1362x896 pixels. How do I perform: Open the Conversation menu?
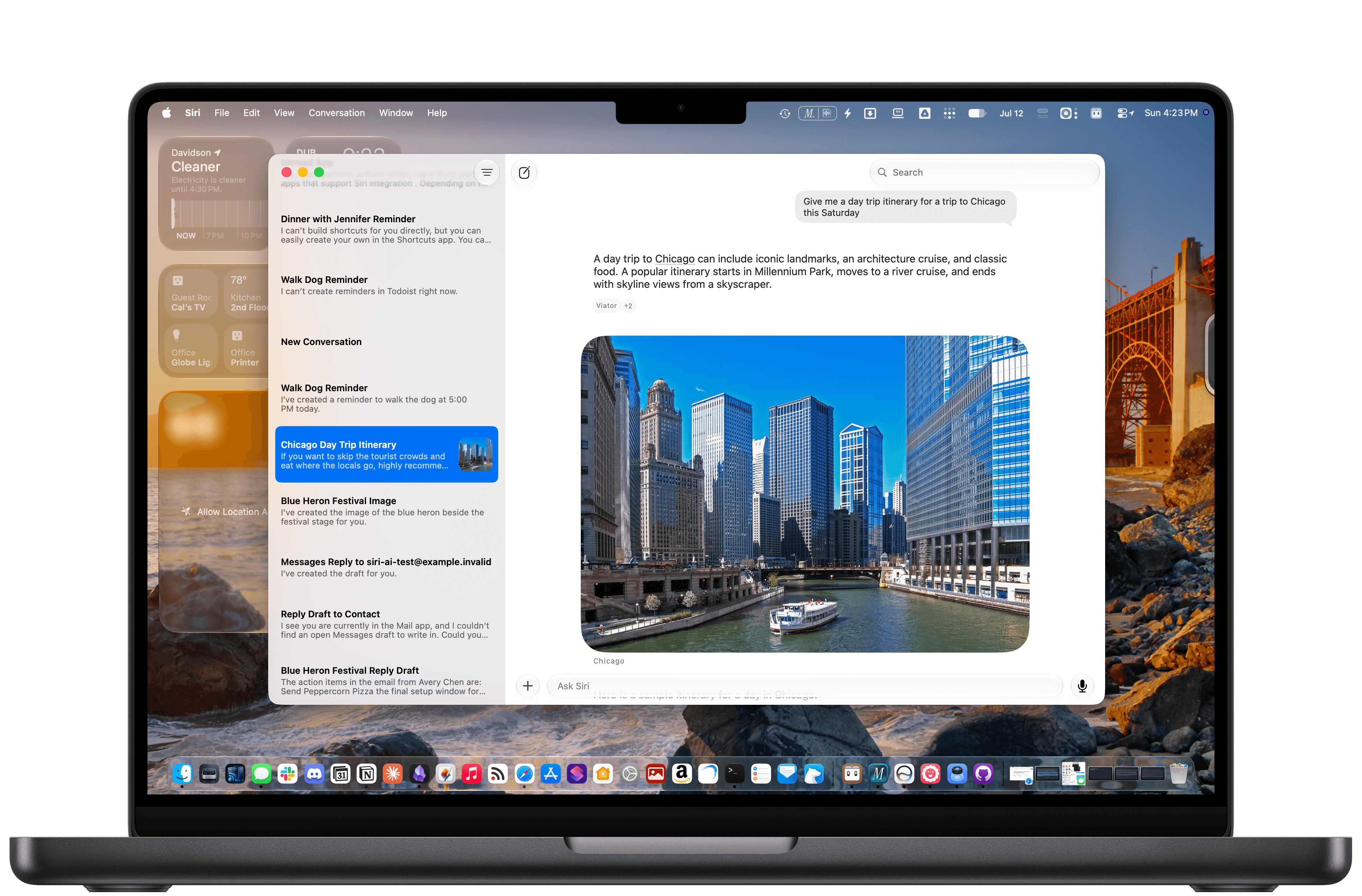point(337,113)
